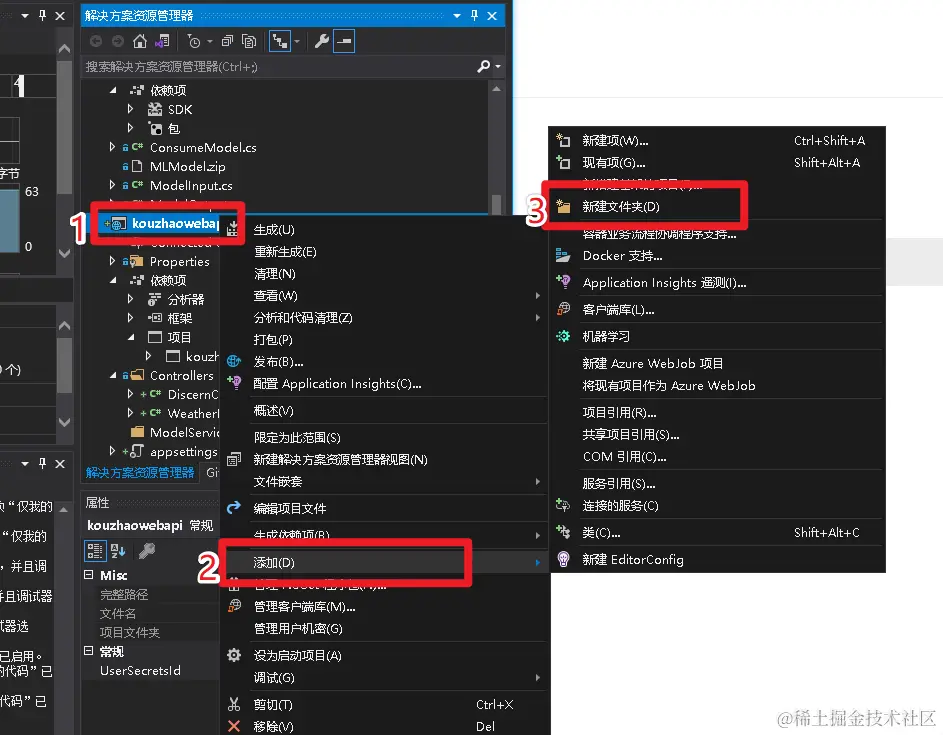Image resolution: width=943 pixels, height=735 pixels.
Task: Pin the Solution Explorer panel with pushpin
Action: 475,16
